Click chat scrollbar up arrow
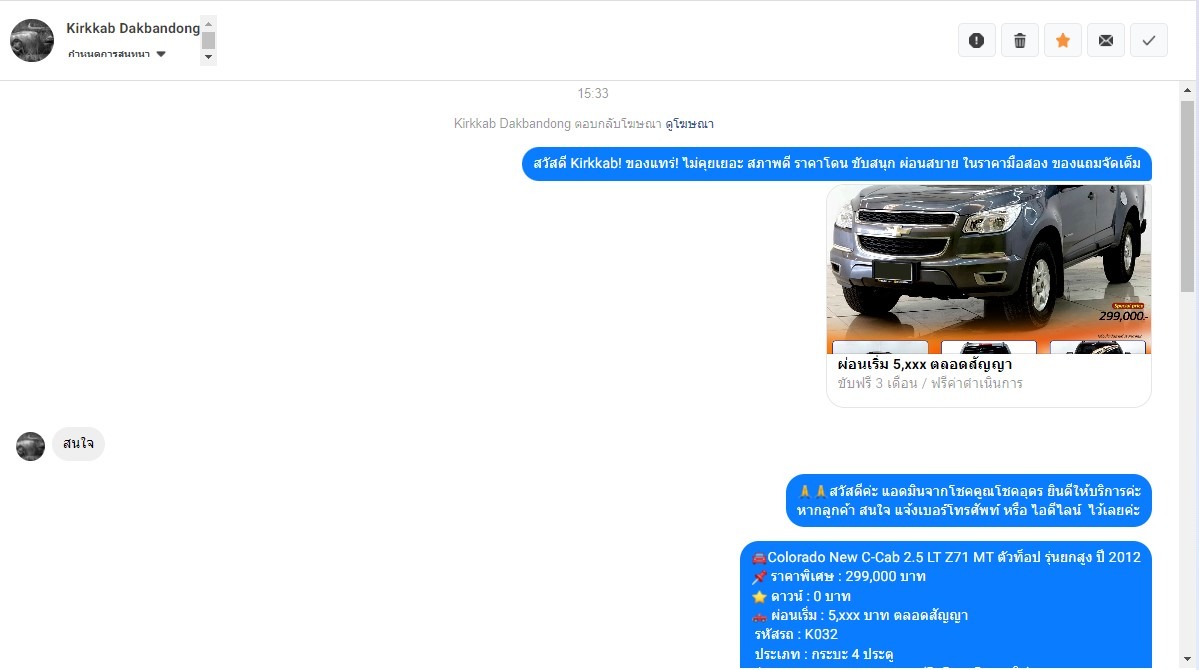 tap(1187, 90)
